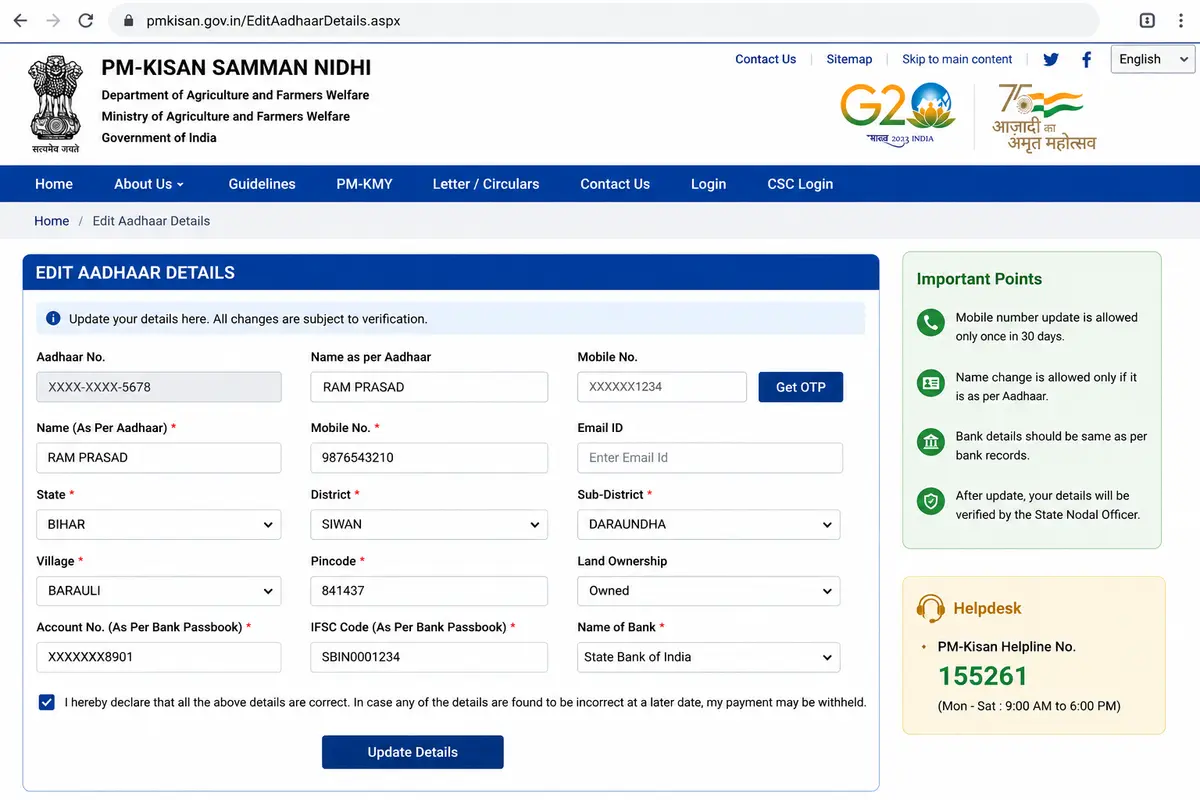Screen dimensions: 1200x800
Task: Click the Name (As Per Aadhaar) input field
Action: pos(159,458)
